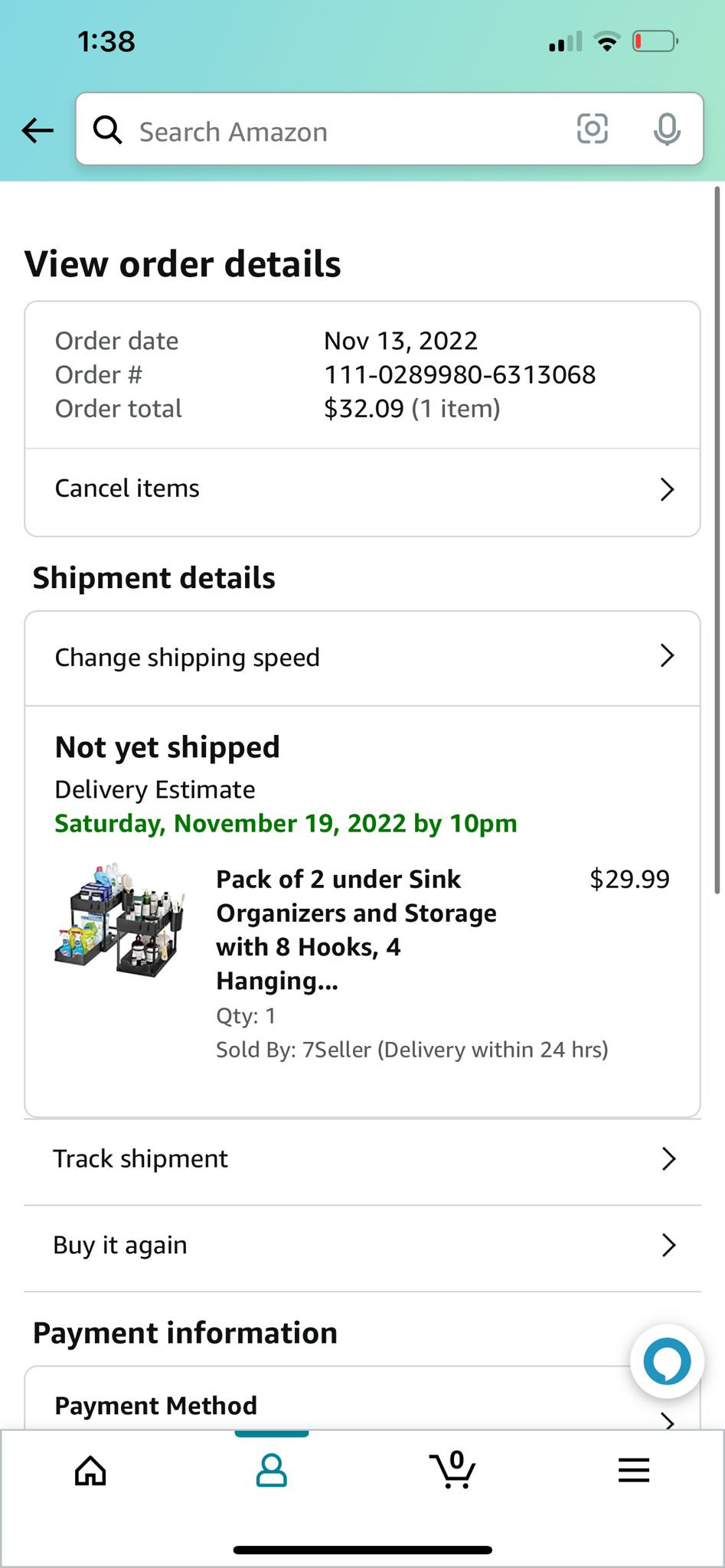
Task: Expand Change shipping speed chevron
Action: [x=667, y=656]
